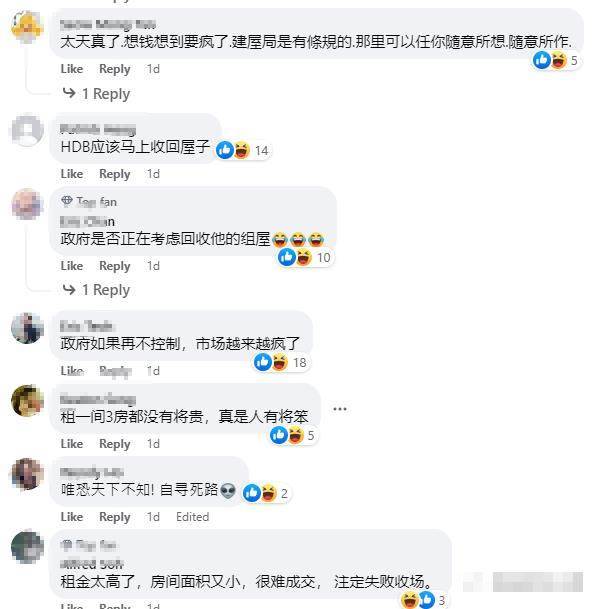Click the 1d timestamp of 租一间3房 comment
Image resolution: width=601 pixels, height=609 pixels.
(x=153, y=444)
